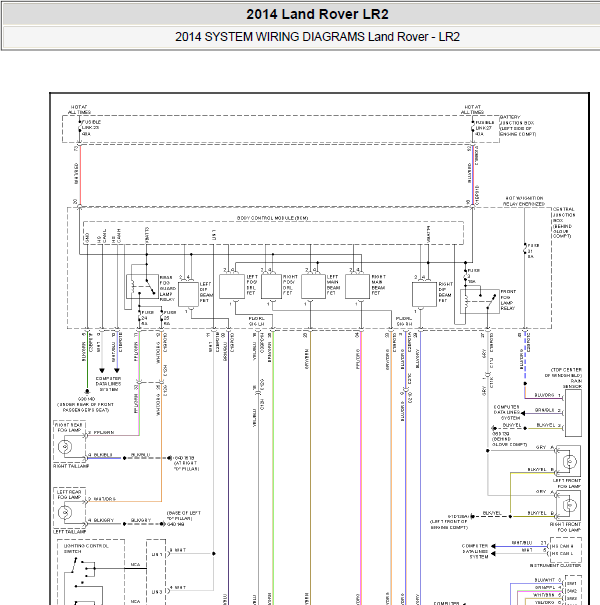
Task: Click the "RAIN SENSOR" label
Action: (x=571, y=384)
